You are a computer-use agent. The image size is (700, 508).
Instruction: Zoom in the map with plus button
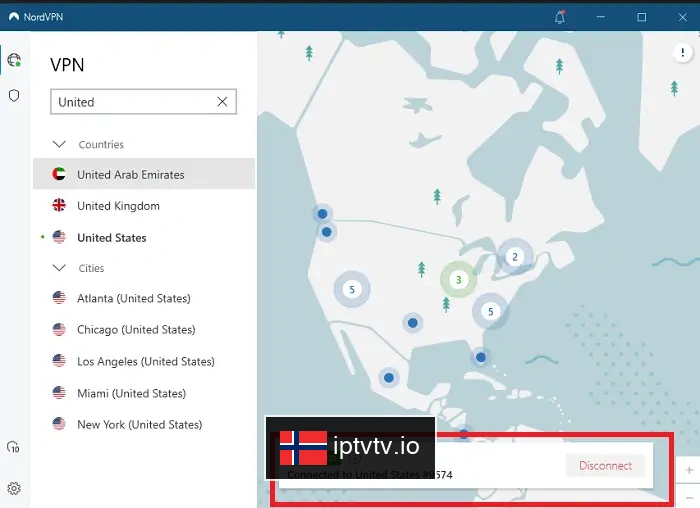689,470
